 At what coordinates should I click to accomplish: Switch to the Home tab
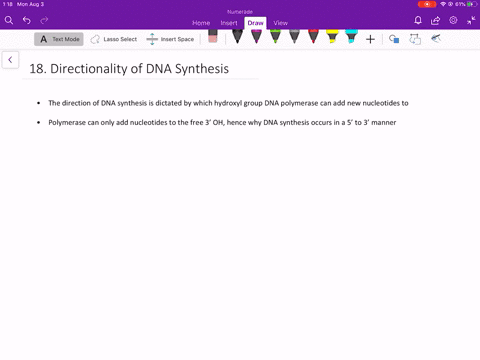click(x=201, y=23)
